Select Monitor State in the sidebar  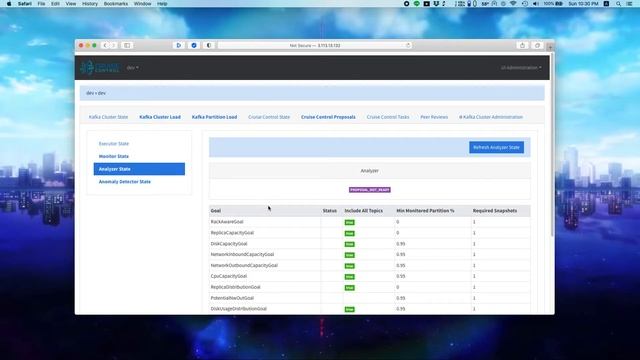114,156
